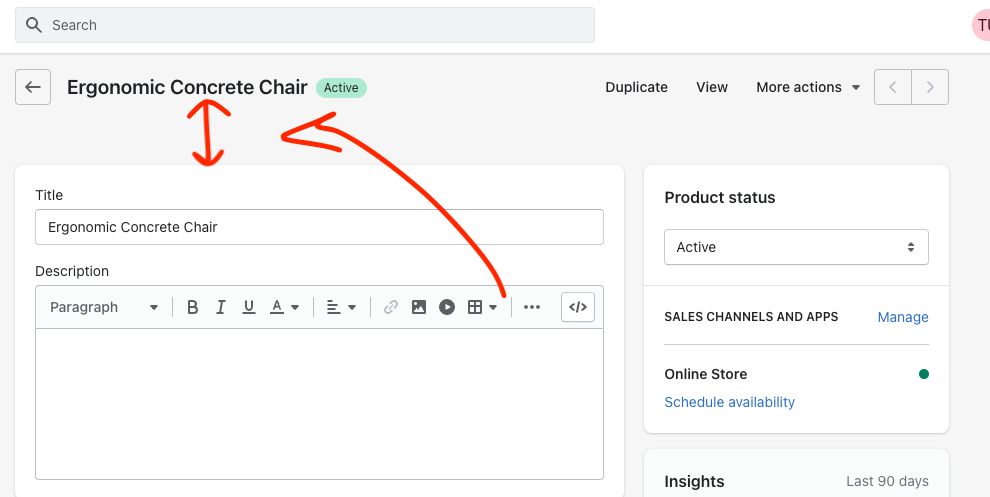Click the insert image icon
The image size is (990, 497).
[419, 308]
